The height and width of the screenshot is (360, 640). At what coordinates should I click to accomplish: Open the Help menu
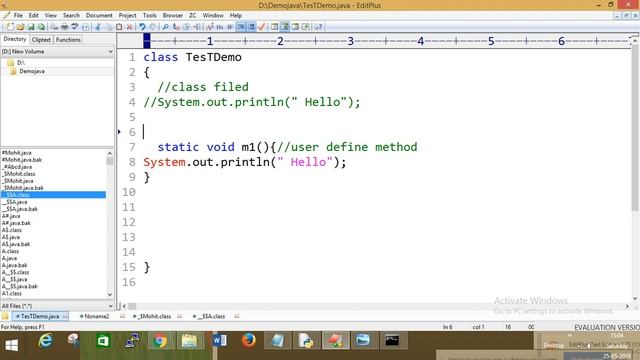point(236,16)
